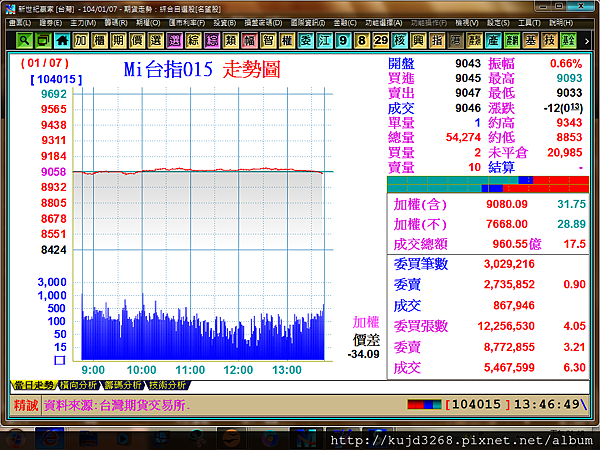The image size is (600, 450).
Task: Select the 賣出 value 9047
Action: (x=468, y=93)
